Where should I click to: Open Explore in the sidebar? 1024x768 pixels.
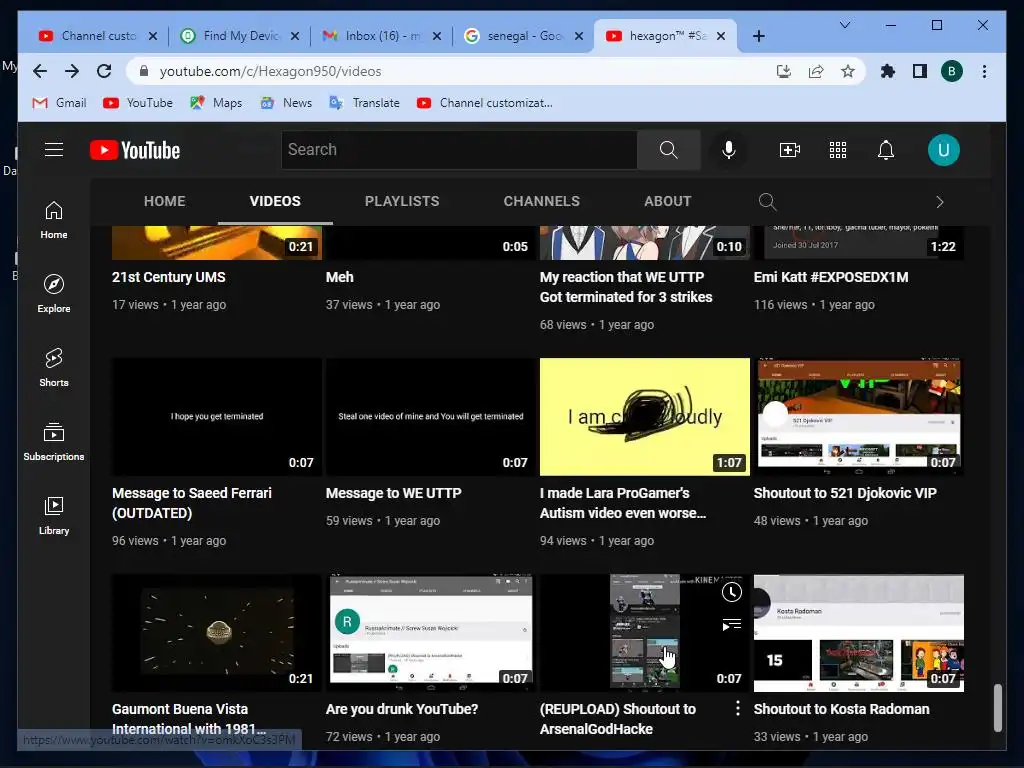click(x=54, y=294)
